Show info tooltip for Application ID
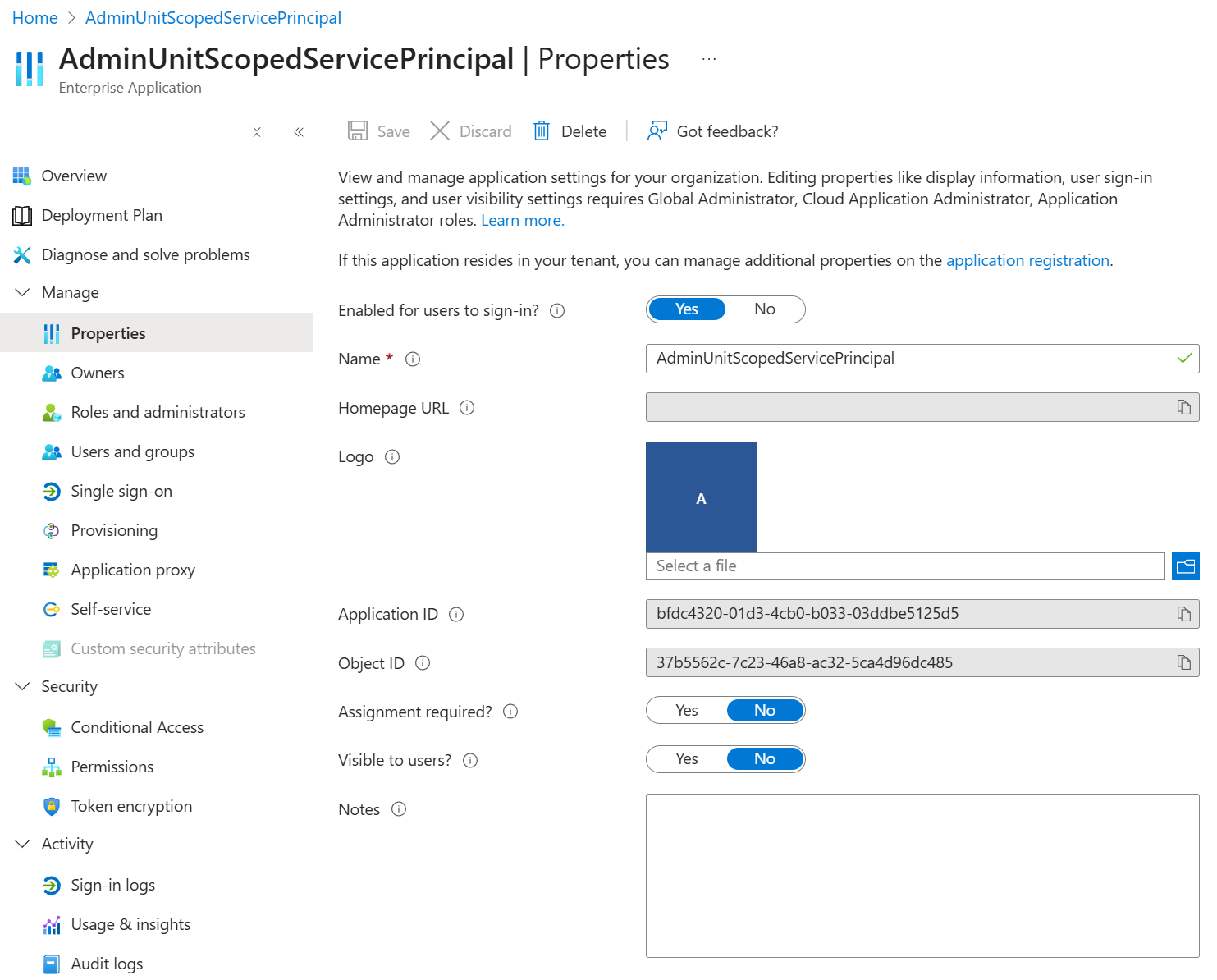 pos(456,614)
